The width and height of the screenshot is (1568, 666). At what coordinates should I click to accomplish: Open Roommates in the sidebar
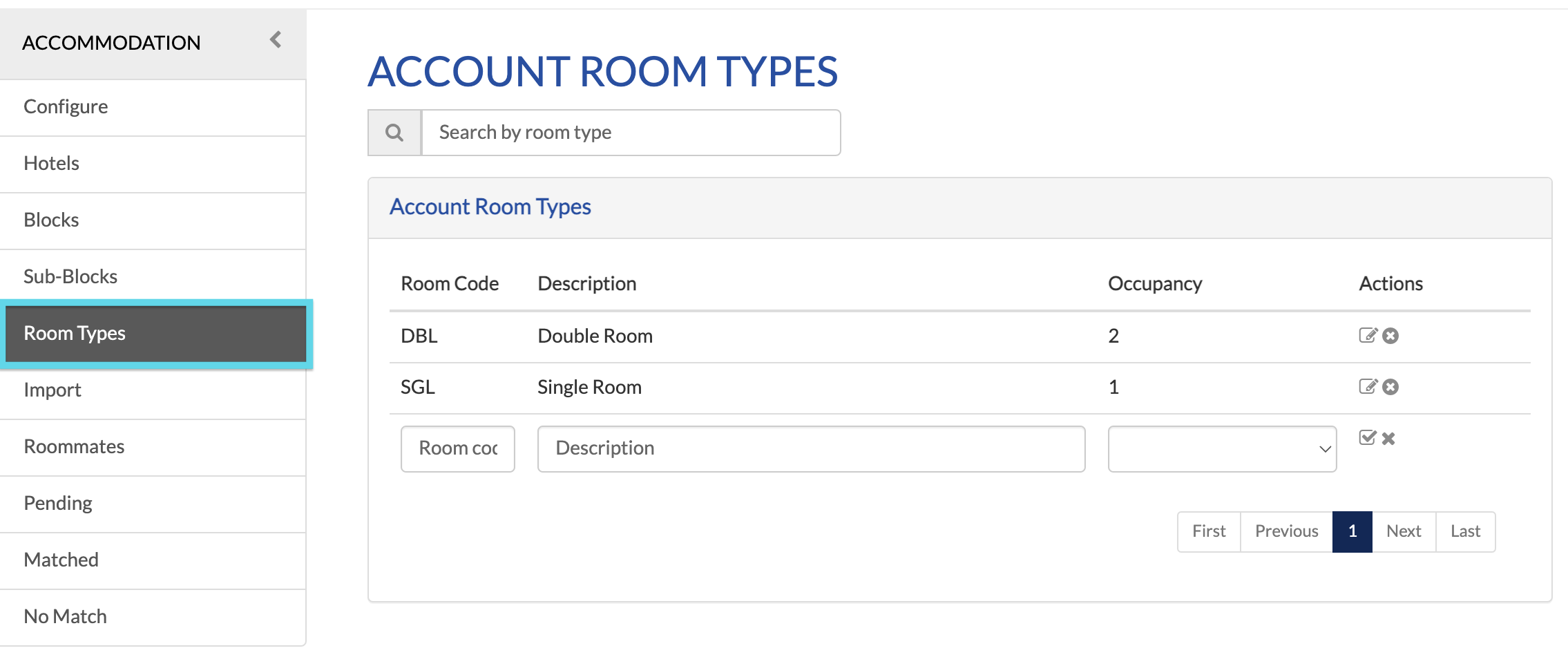pyautogui.click(x=153, y=447)
